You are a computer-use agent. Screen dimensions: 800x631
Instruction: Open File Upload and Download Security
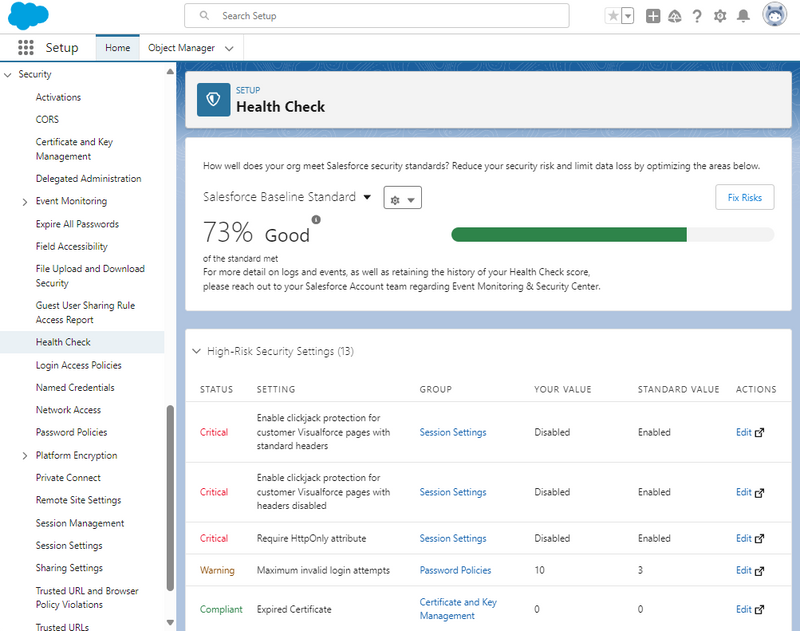coord(90,275)
